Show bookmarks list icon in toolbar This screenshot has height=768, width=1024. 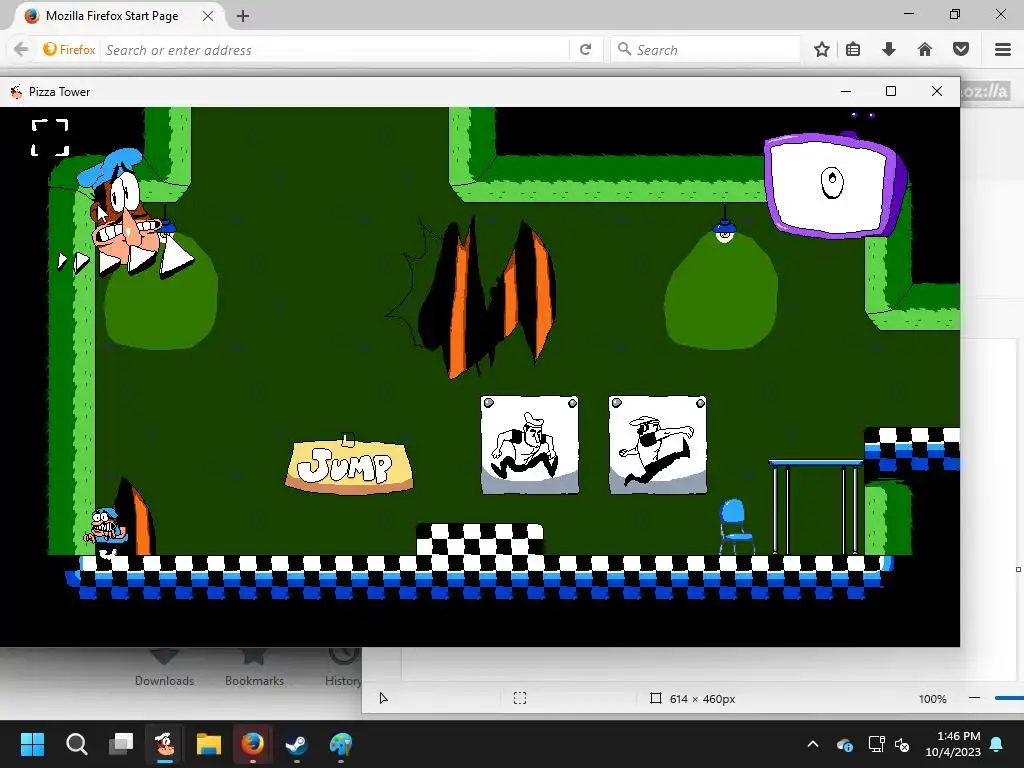tap(853, 50)
